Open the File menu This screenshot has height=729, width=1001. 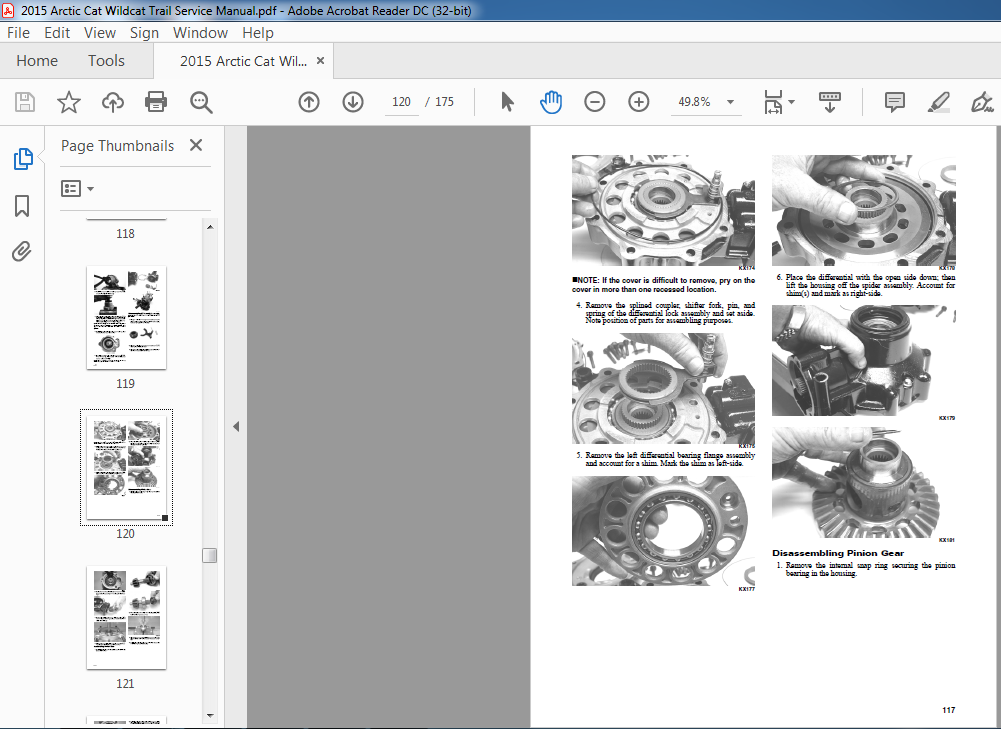pyautogui.click(x=19, y=33)
